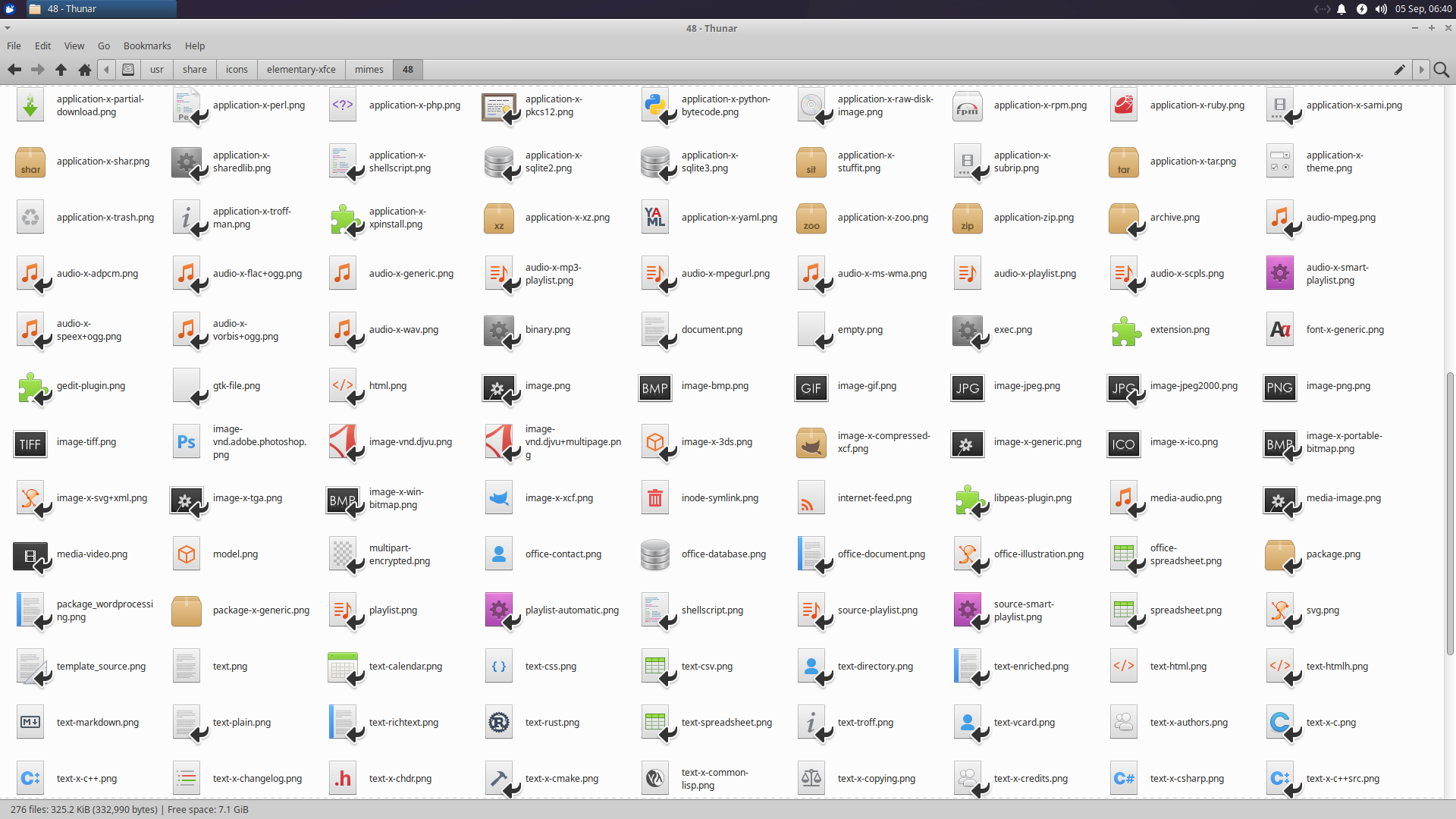Navigate back using the back arrow button

[x=14, y=69]
